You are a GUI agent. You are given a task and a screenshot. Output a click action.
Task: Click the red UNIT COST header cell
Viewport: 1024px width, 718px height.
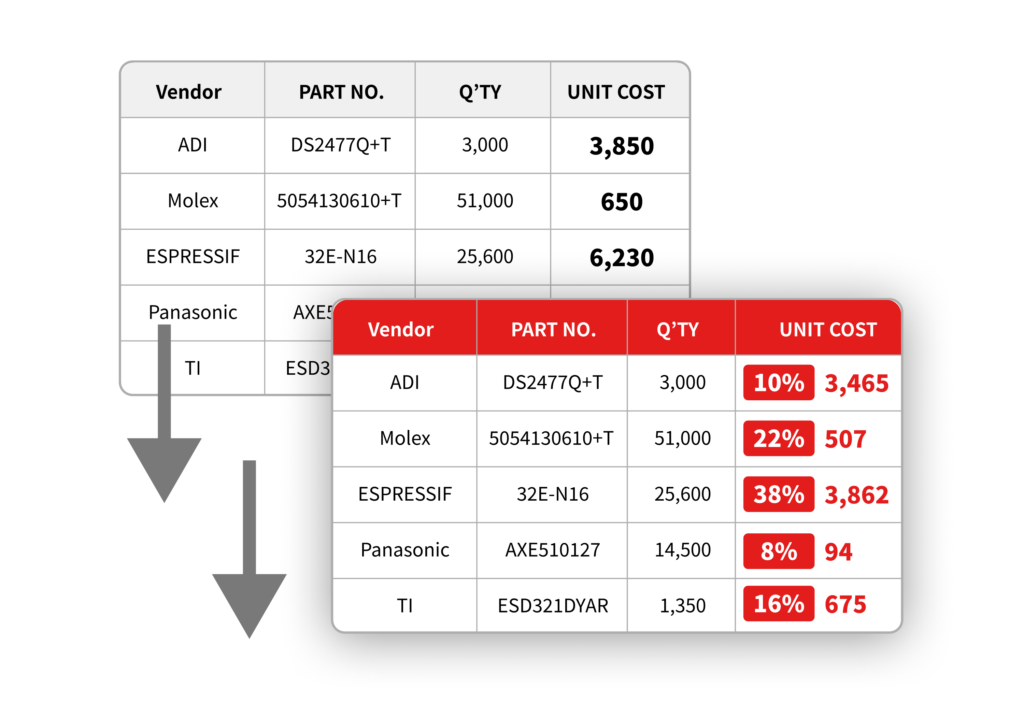point(827,328)
